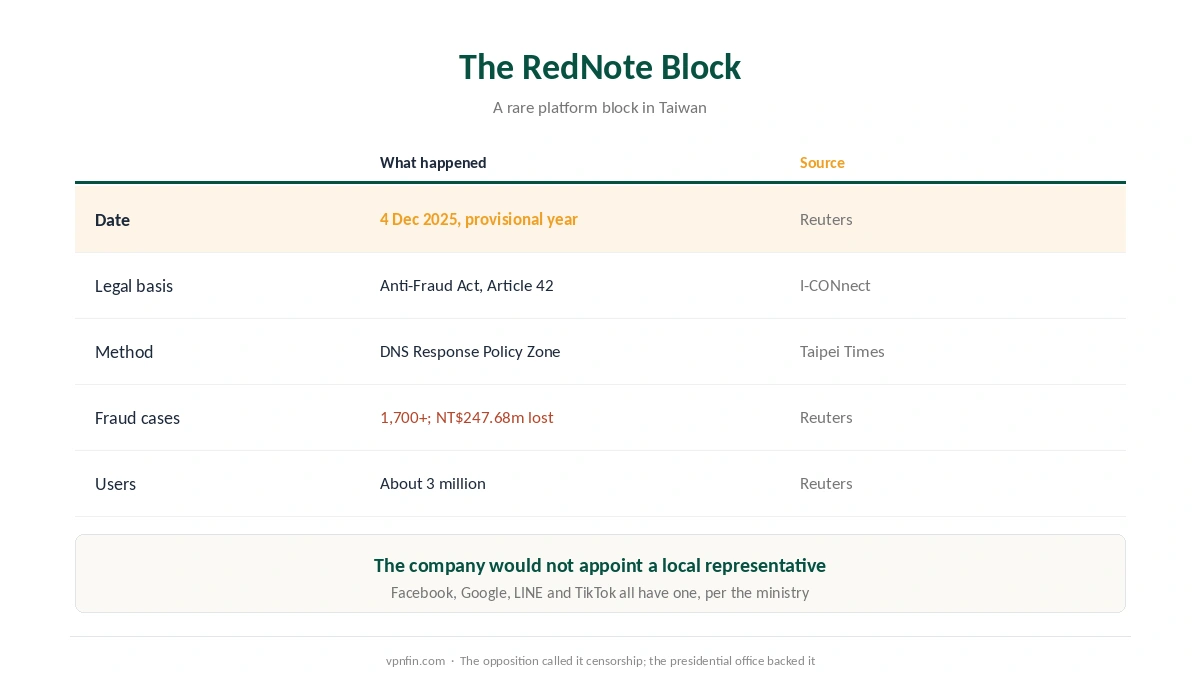Click Reuters source in Fraud cases row
Viewport: 1200px width, 680px height.
[826, 417]
